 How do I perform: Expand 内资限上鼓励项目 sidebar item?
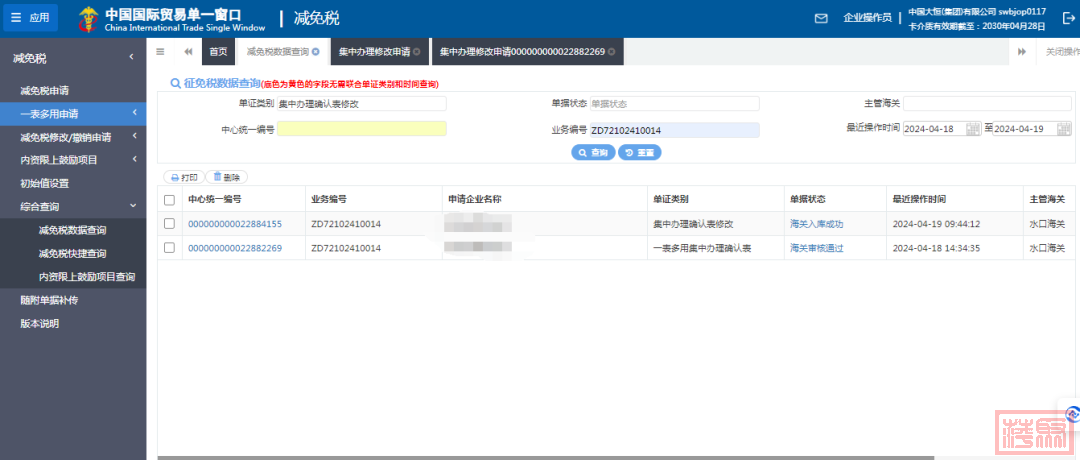pos(73,160)
